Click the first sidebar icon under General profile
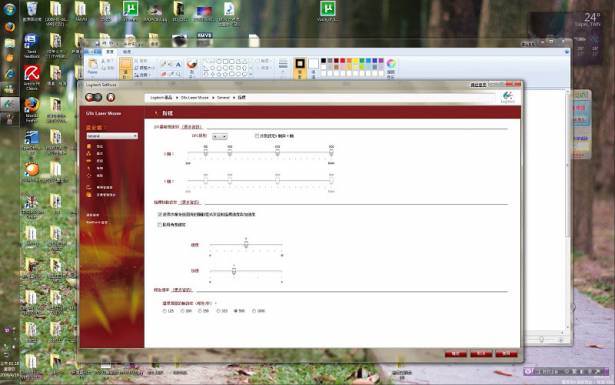 click(x=89, y=146)
